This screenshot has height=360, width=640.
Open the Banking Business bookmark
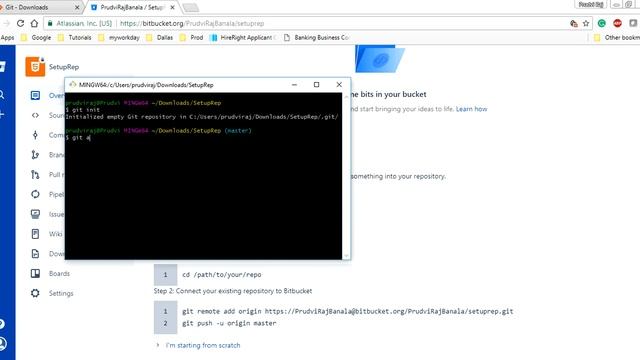pos(316,38)
